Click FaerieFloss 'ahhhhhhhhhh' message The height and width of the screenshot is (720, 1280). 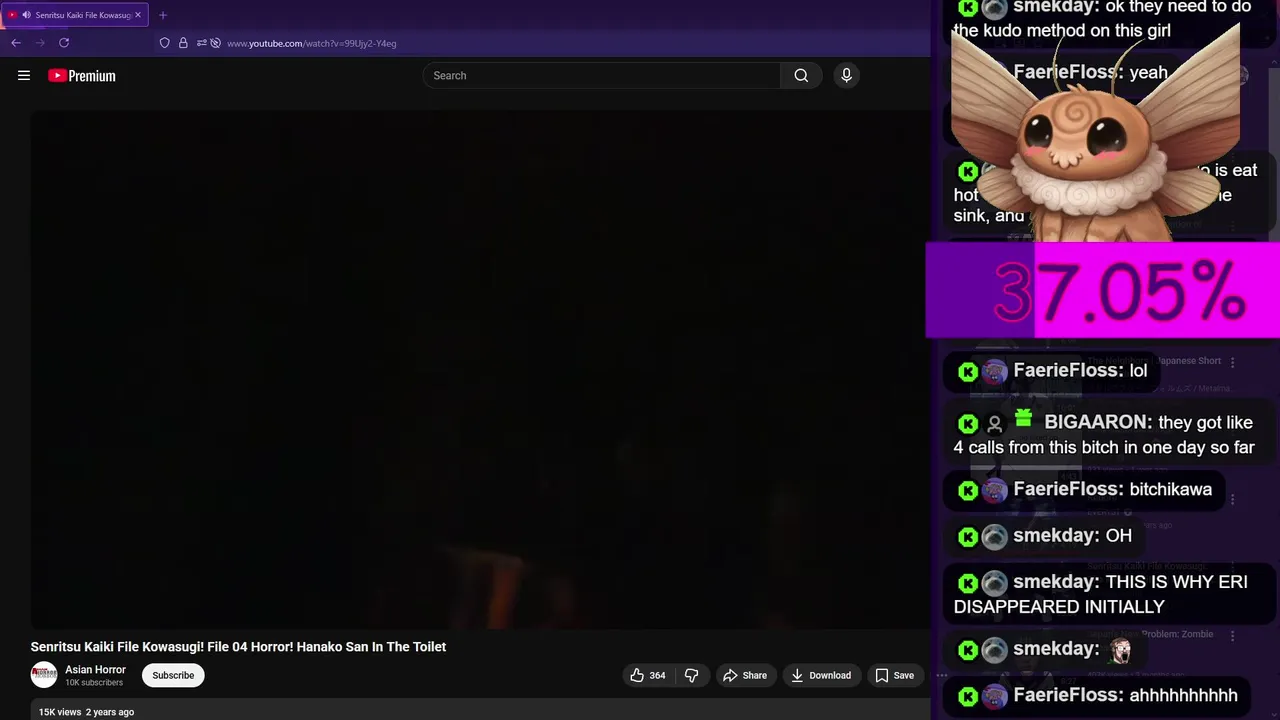pyautogui.click(x=1098, y=696)
